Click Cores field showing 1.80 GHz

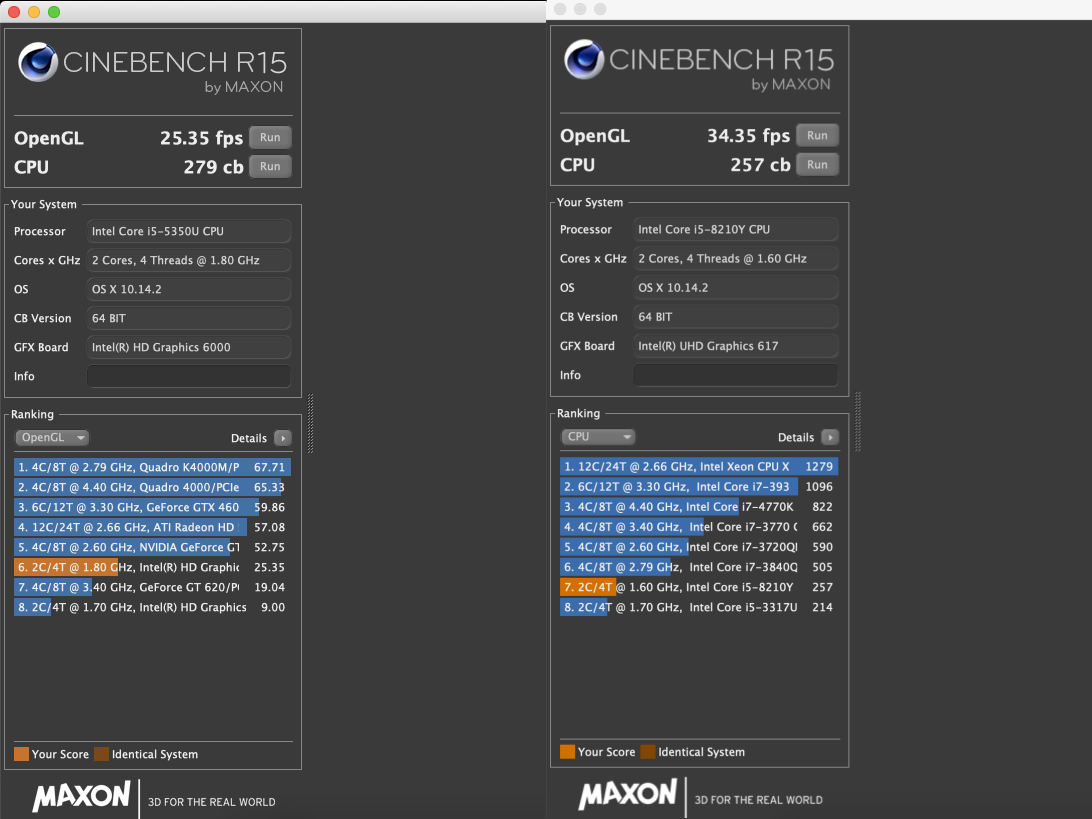coord(189,260)
